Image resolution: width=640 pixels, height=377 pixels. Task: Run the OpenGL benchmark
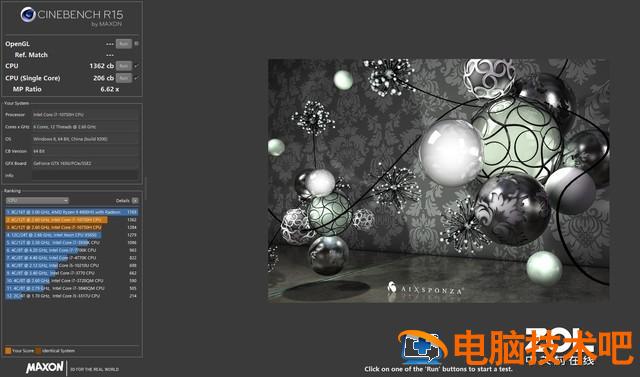click(124, 44)
